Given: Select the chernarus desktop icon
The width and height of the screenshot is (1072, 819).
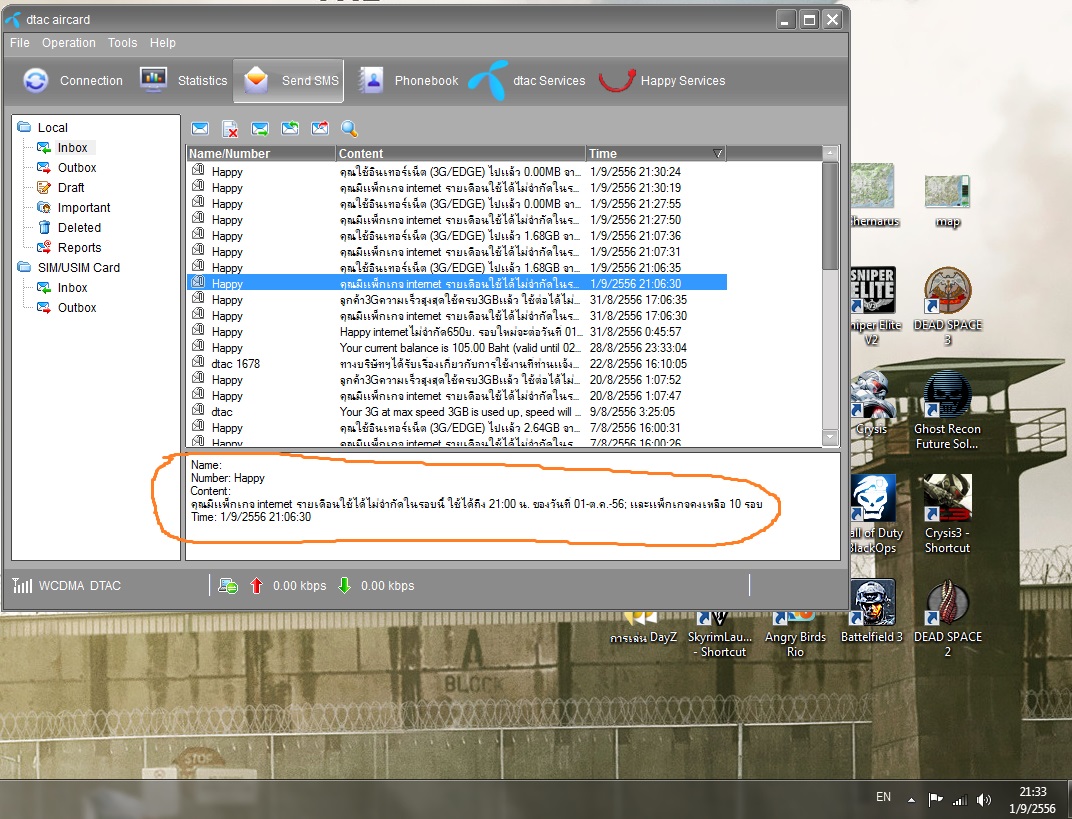Looking at the screenshot, I should (x=875, y=196).
